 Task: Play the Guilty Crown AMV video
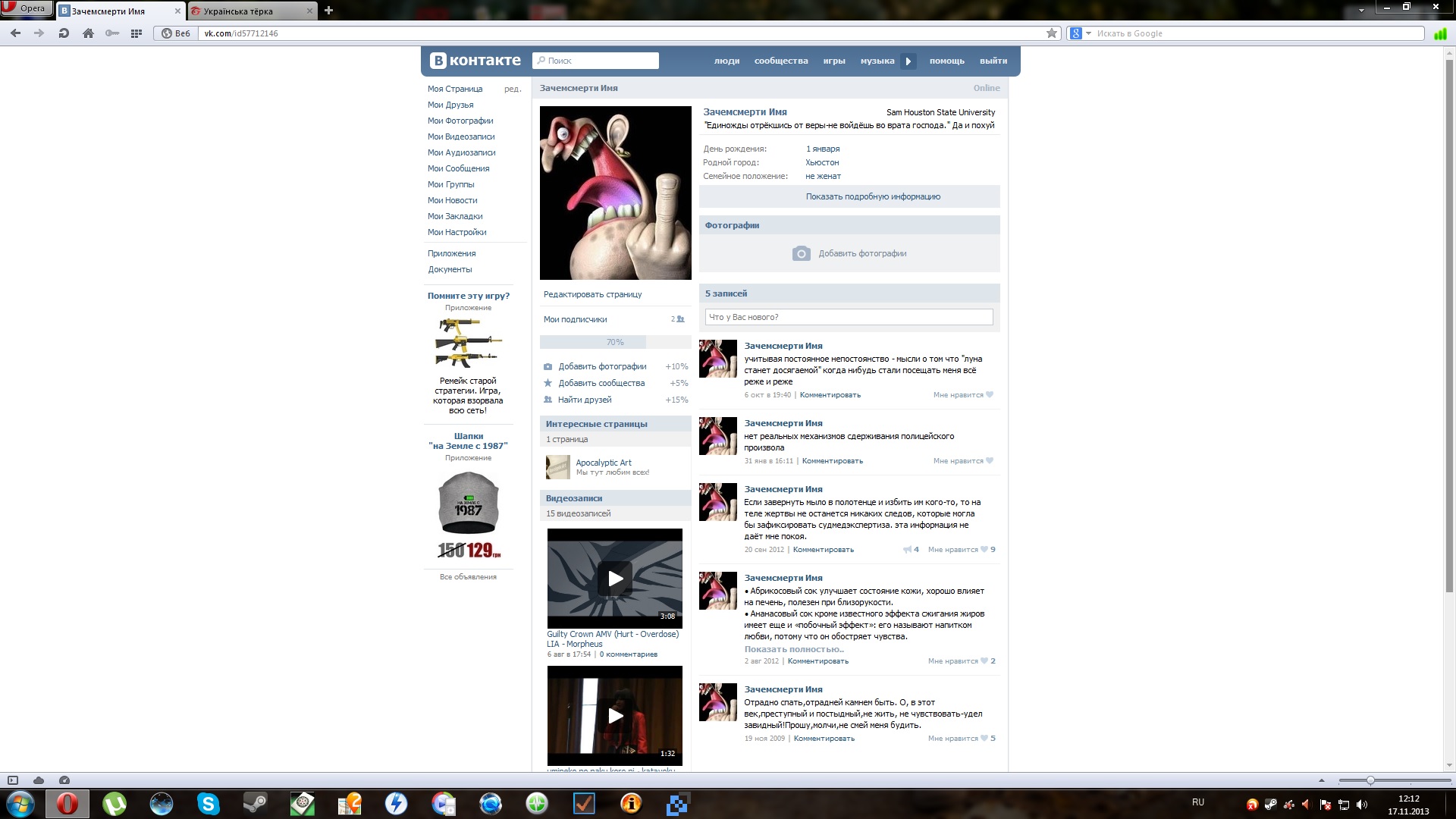pos(615,578)
